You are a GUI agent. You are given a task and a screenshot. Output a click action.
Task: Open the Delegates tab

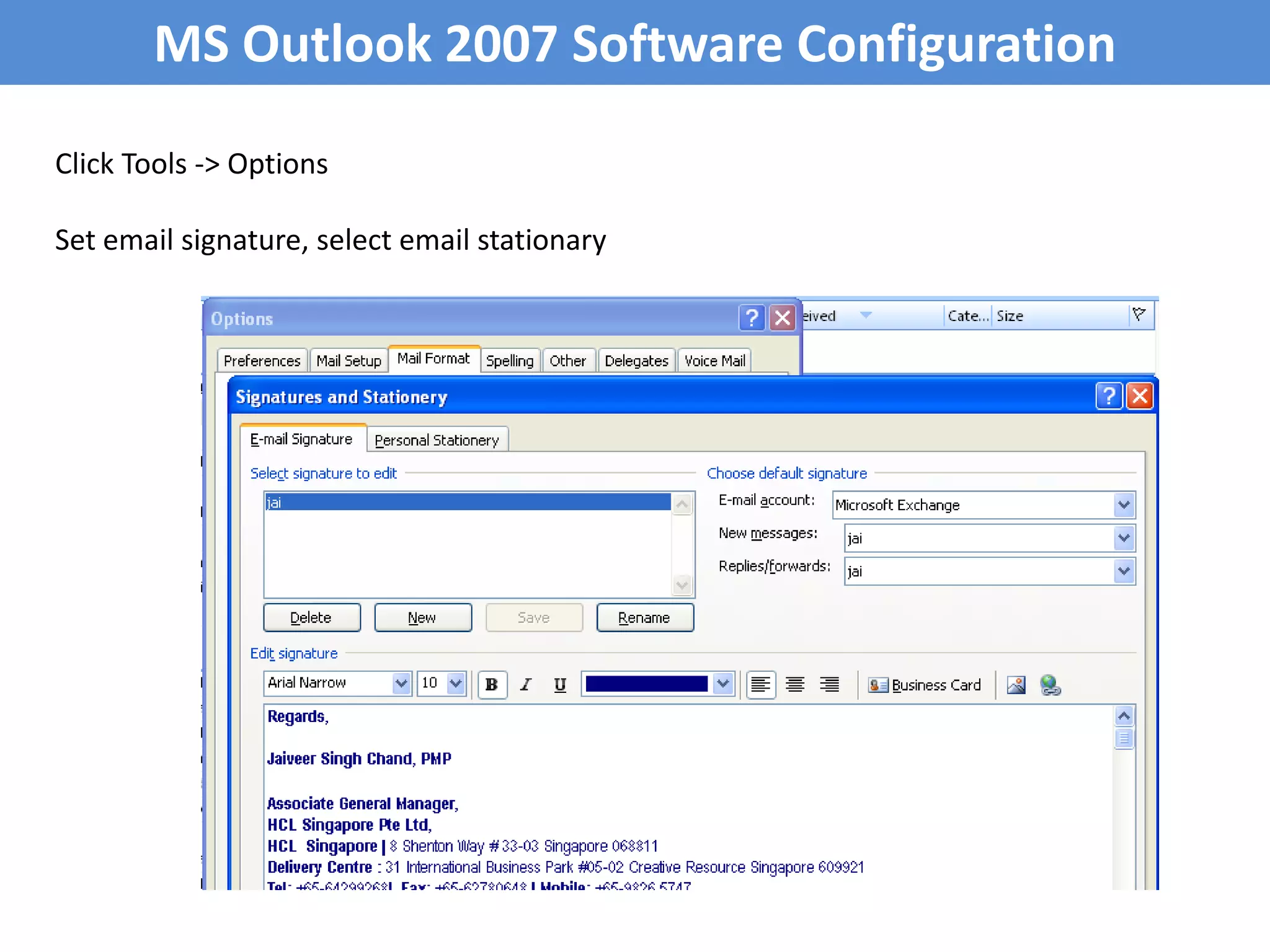(x=637, y=361)
